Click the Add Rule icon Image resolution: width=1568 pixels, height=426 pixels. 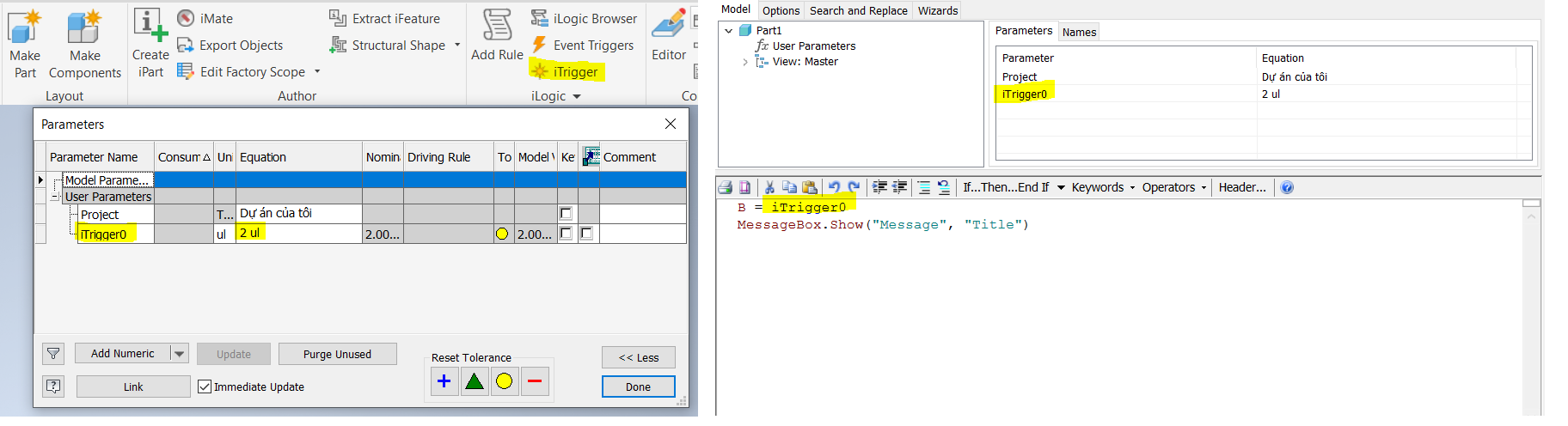[497, 34]
